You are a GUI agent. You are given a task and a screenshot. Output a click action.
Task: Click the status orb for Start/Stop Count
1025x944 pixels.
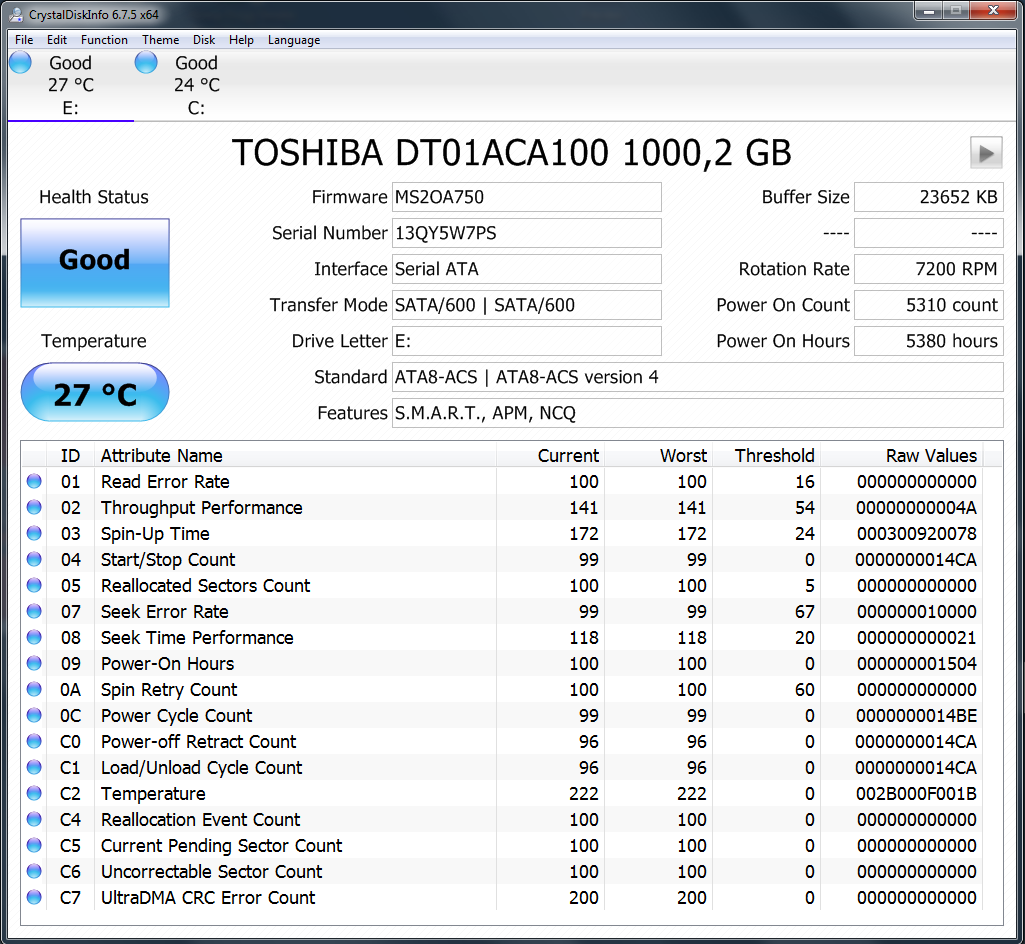pyautogui.click(x=34, y=559)
